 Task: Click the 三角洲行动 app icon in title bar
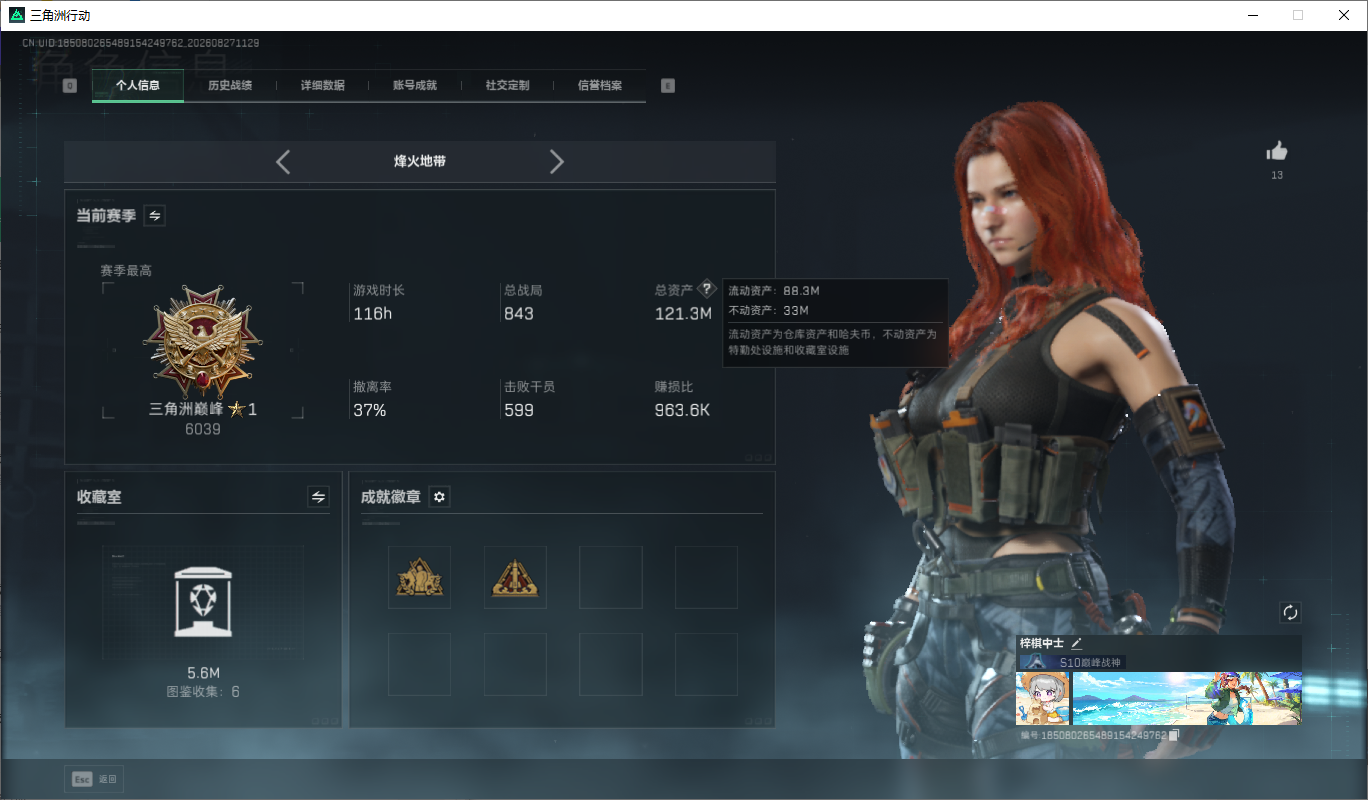pyautogui.click(x=17, y=15)
